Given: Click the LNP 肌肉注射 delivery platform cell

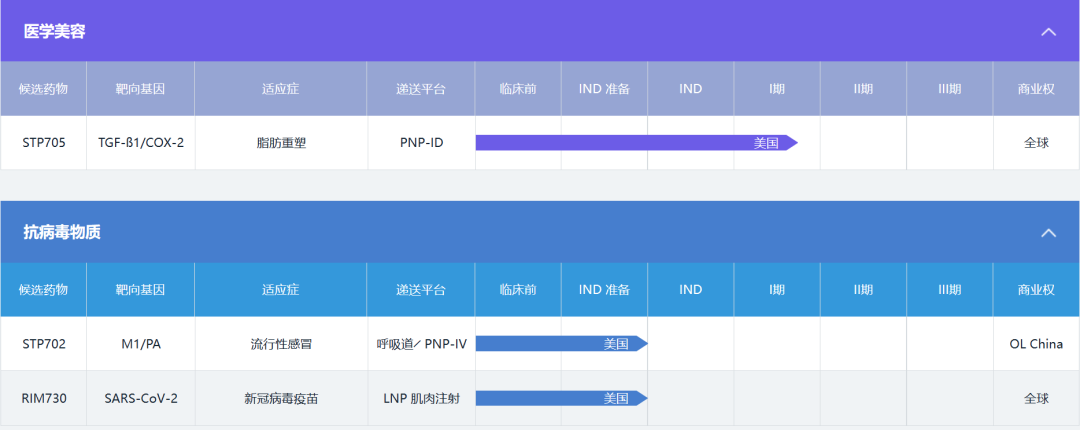Looking at the screenshot, I should pos(421,398).
